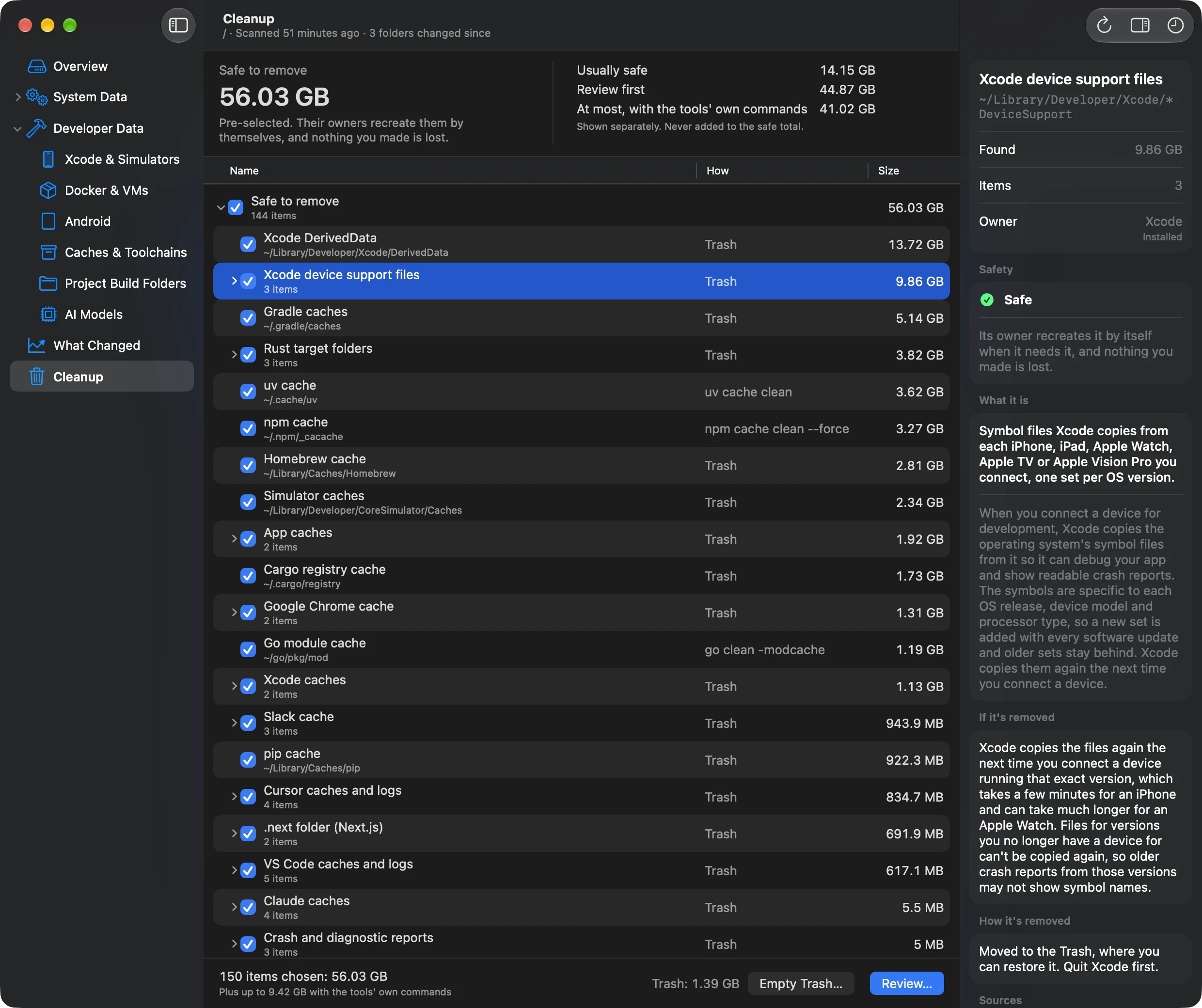Screen dimensions: 1202x1008
Task: Toggle the sidebar visibility button
Action: (x=178, y=25)
